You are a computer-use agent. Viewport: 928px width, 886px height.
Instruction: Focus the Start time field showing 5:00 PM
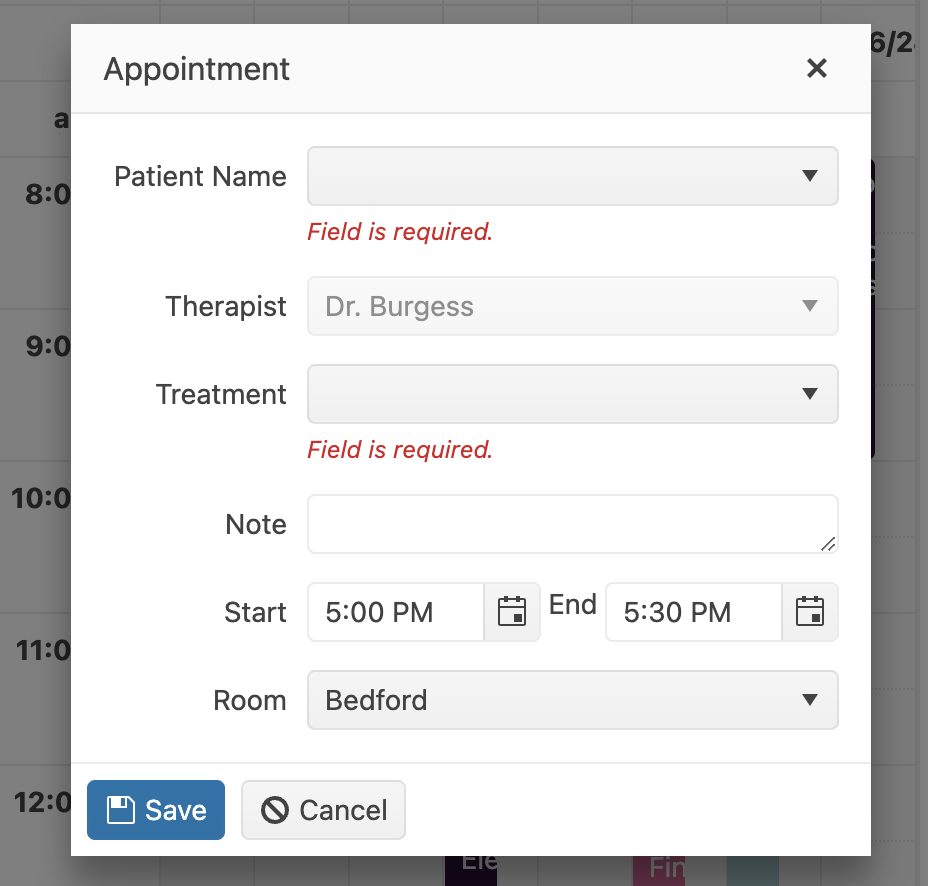pyautogui.click(x=396, y=612)
